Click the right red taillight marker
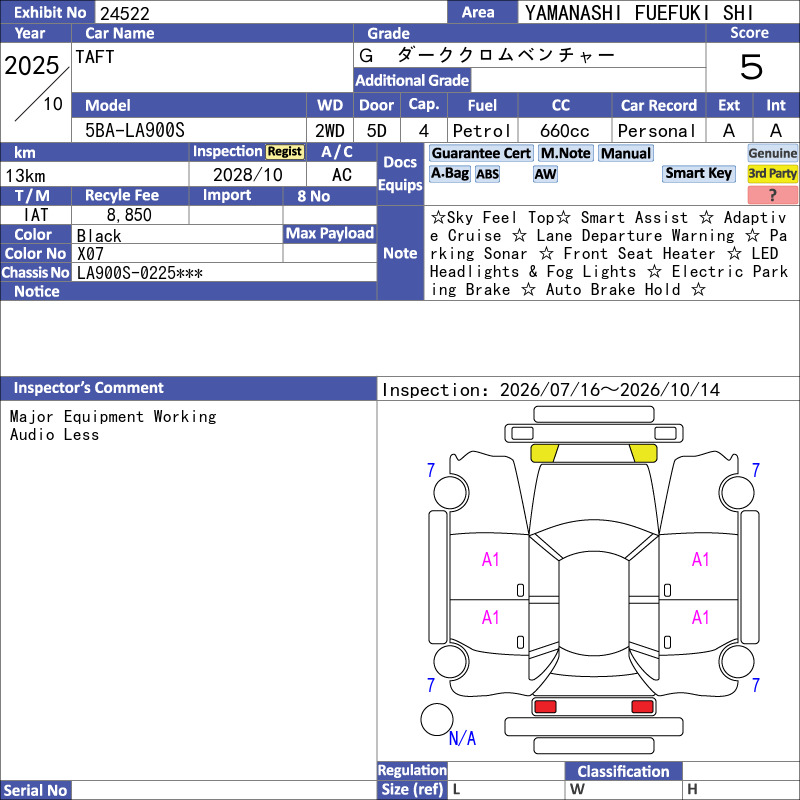This screenshot has width=800, height=800. coord(642,707)
